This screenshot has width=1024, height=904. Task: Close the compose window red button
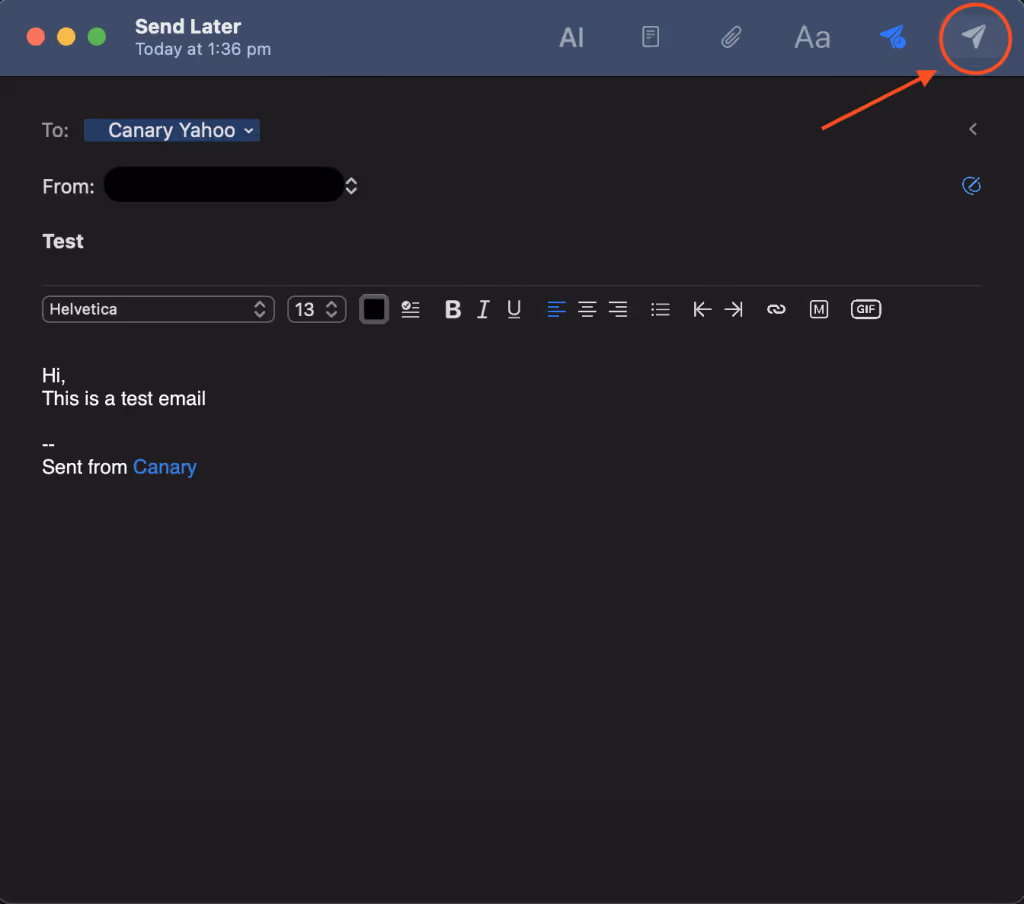click(36, 37)
